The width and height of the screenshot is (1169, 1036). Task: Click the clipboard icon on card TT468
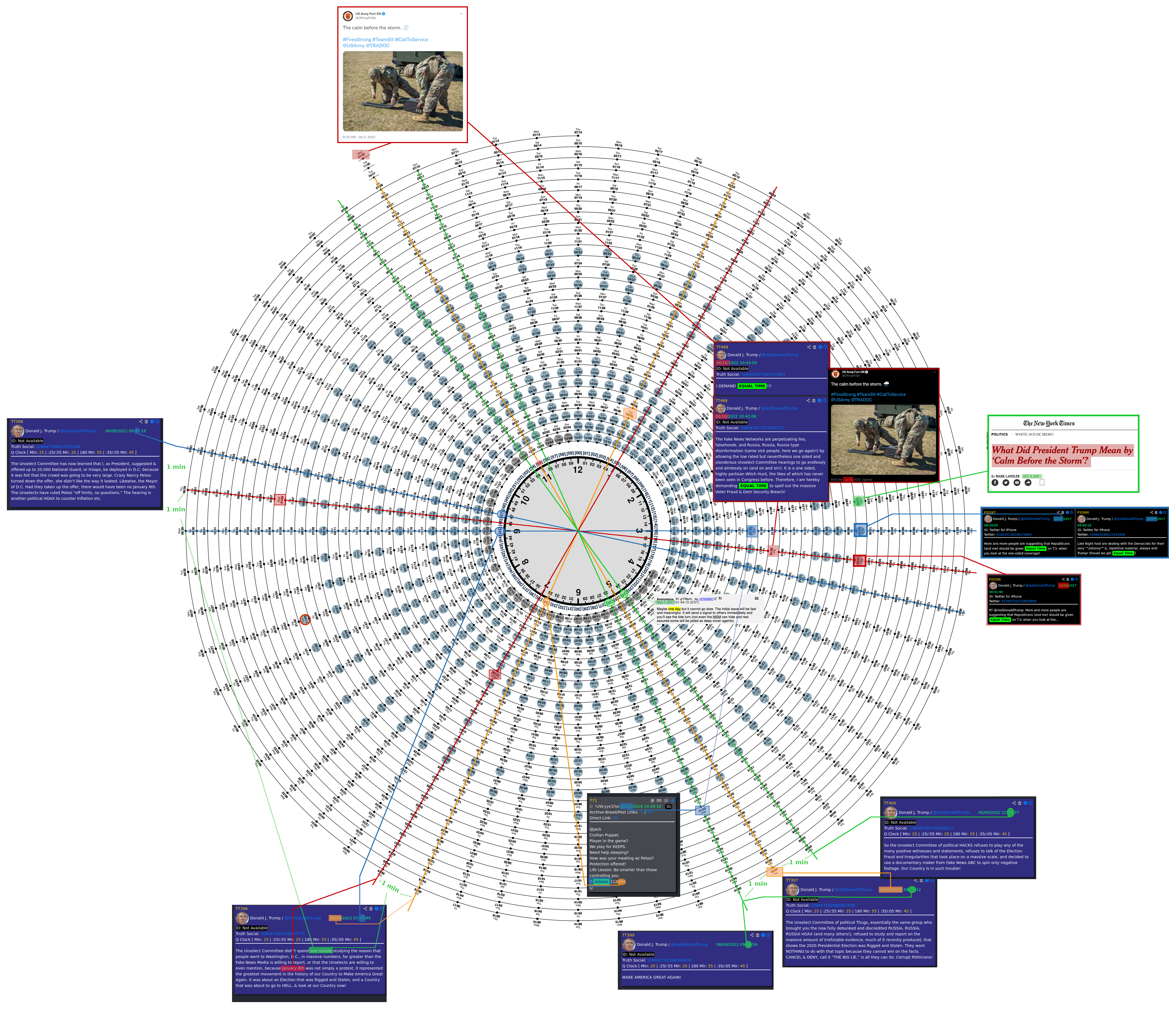(814, 401)
